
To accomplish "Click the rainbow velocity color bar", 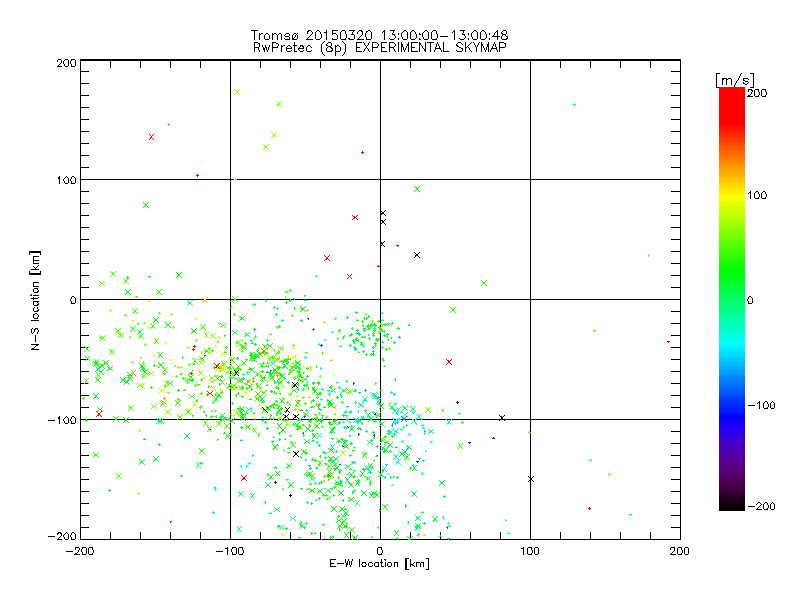I will [732, 299].
